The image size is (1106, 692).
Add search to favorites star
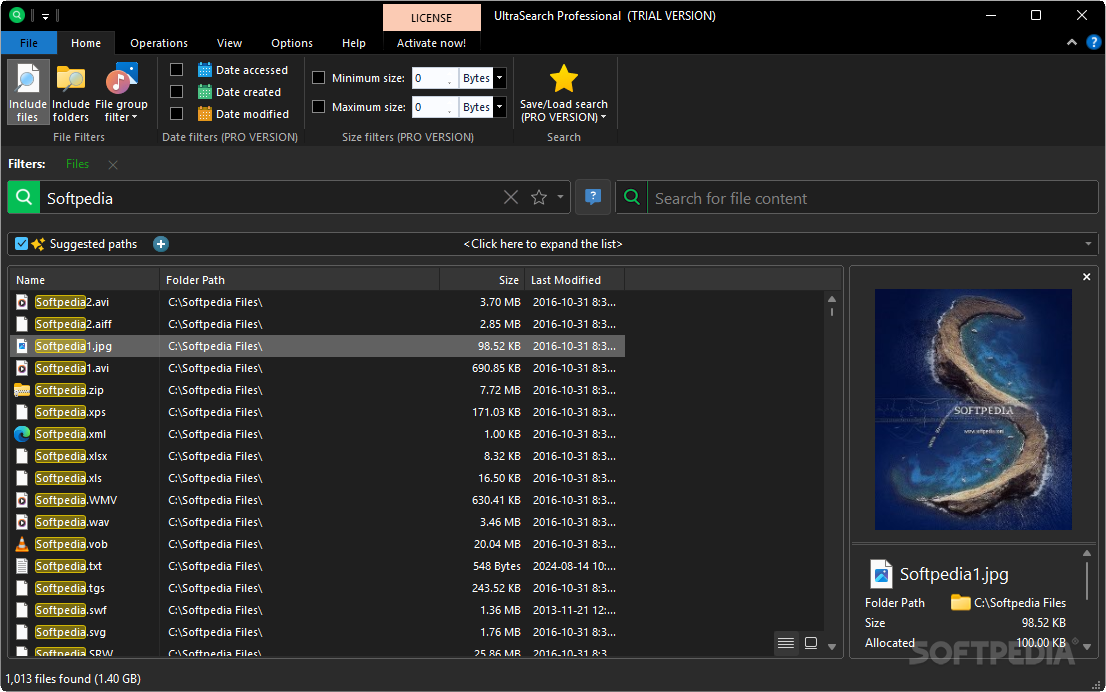pos(539,198)
